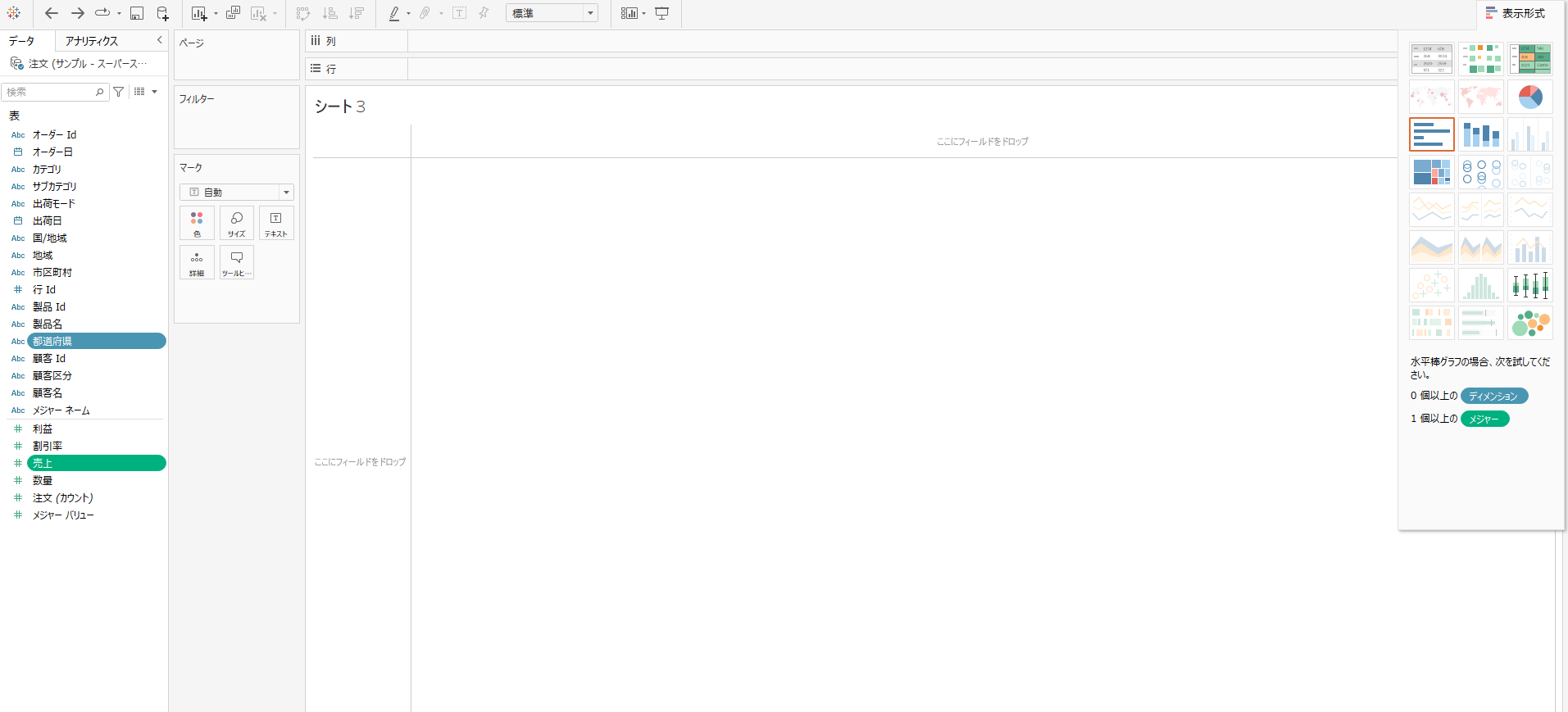The image size is (1568, 712).
Task: Select the circle views chart type
Action: (1481, 172)
